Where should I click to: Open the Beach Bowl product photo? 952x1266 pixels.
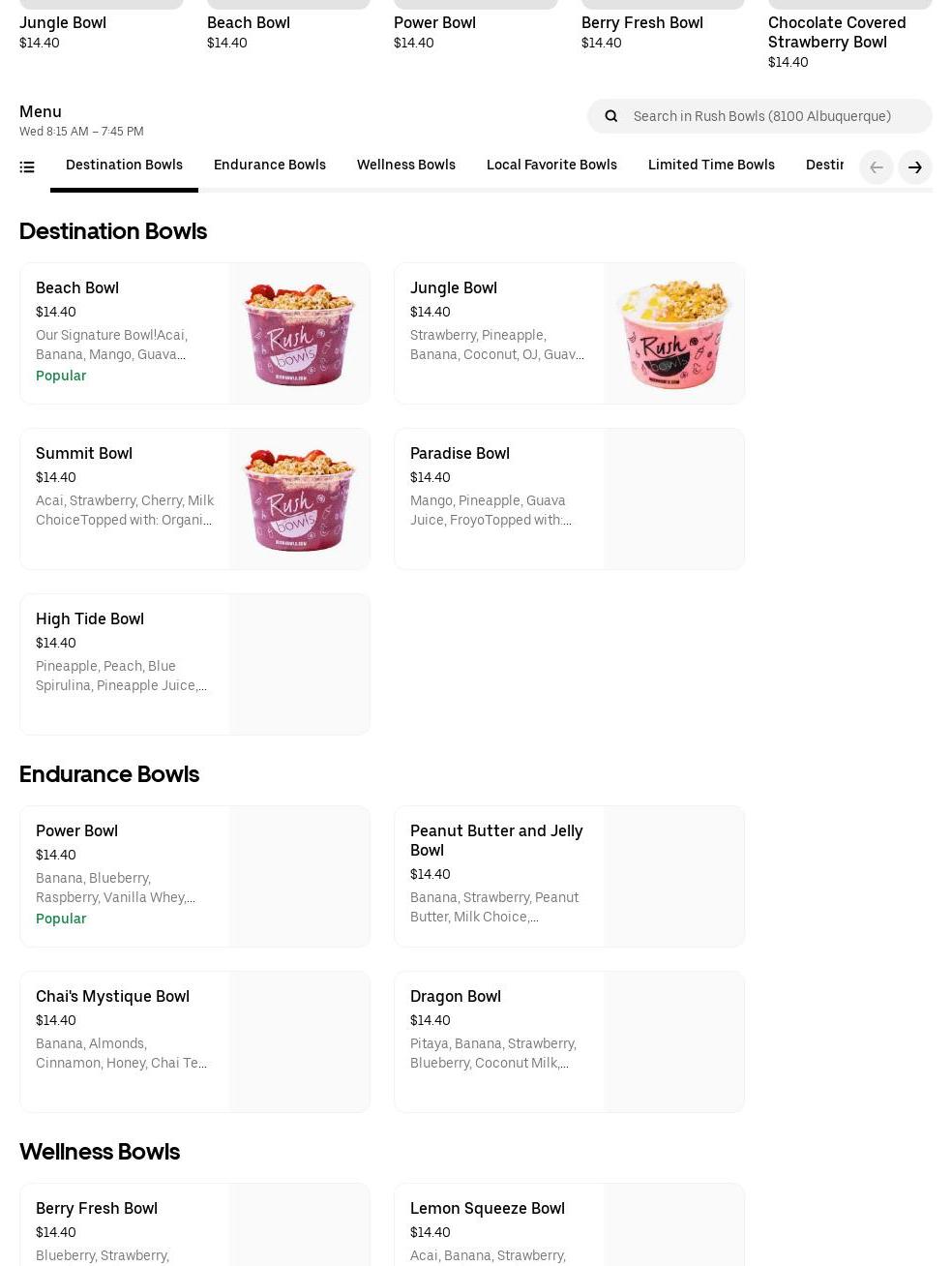coord(299,333)
